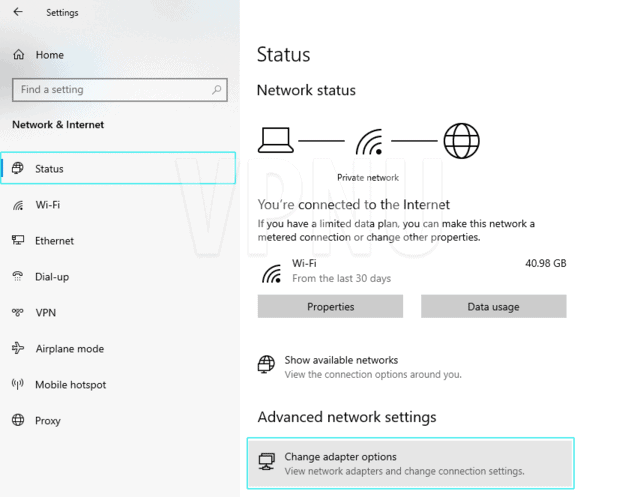634x497 pixels.
Task: Click the Status globe icon in sidebar
Action: click(x=18, y=168)
